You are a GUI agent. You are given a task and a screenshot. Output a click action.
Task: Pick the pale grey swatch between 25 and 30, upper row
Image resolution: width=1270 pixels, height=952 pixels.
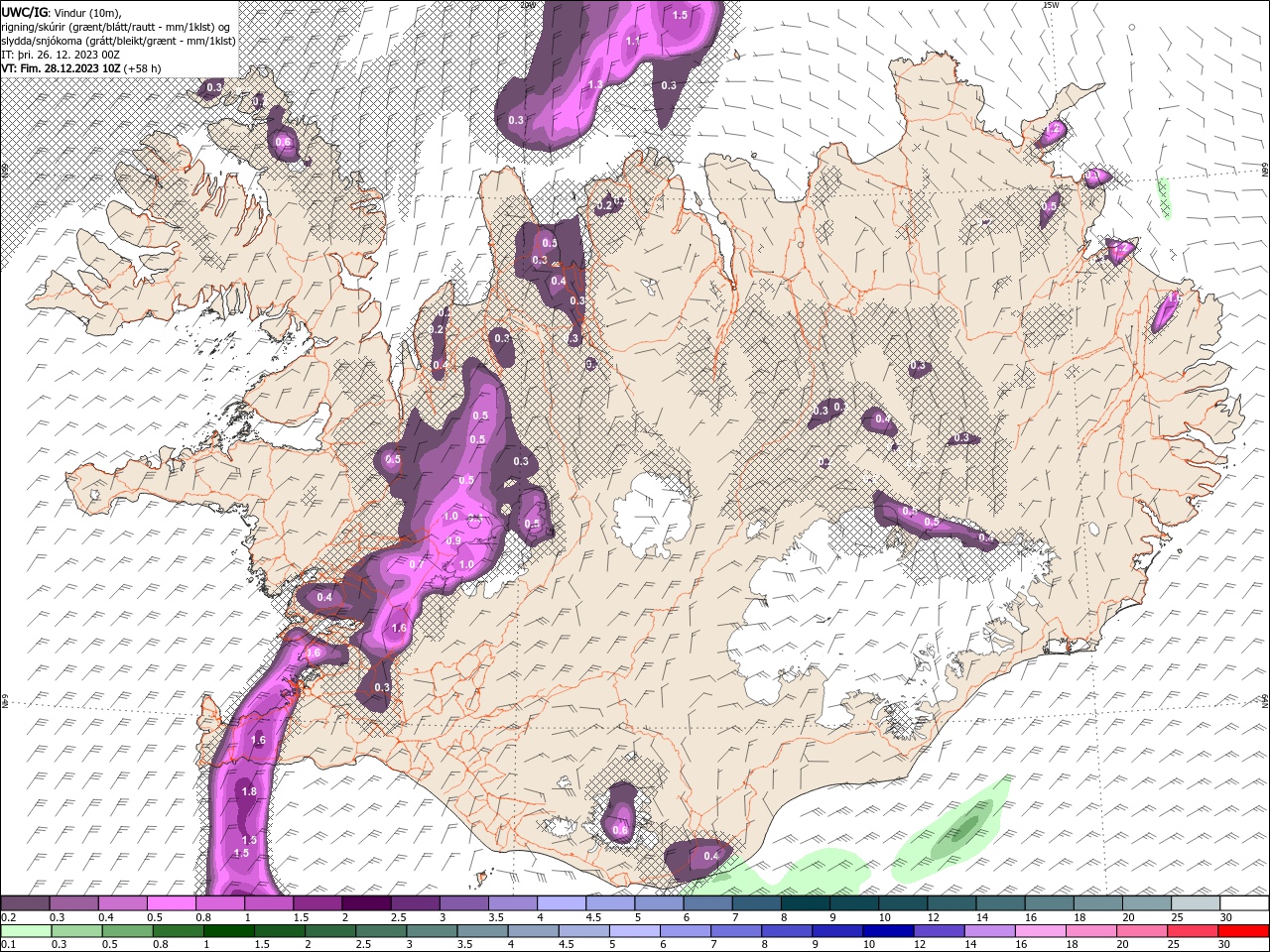click(x=1196, y=903)
